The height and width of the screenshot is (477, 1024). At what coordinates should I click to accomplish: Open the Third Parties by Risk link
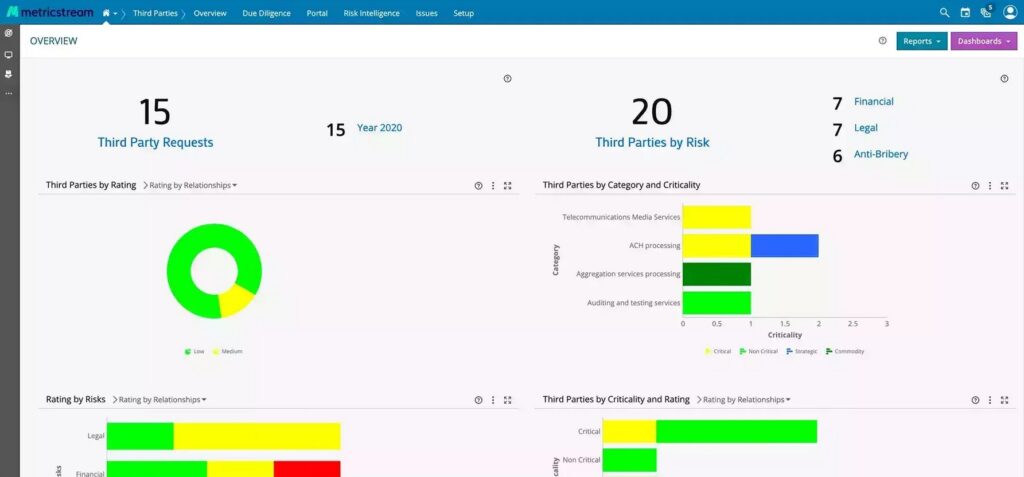click(652, 142)
